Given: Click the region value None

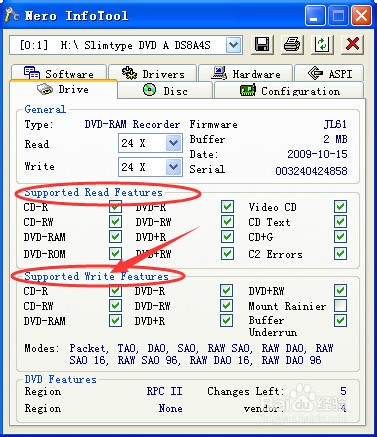Looking at the screenshot, I should coord(170,408).
